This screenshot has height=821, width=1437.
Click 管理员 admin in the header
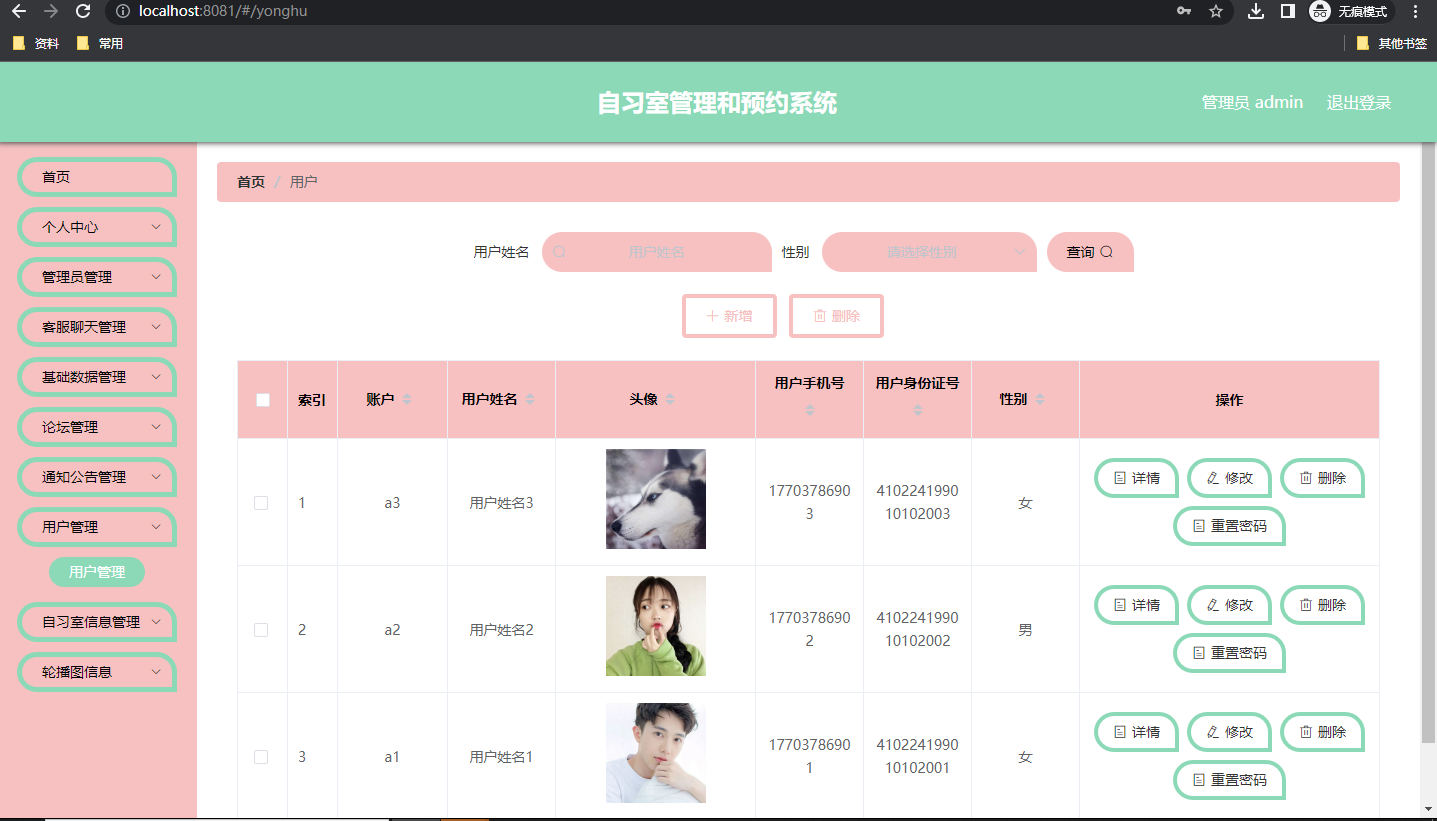click(1252, 102)
